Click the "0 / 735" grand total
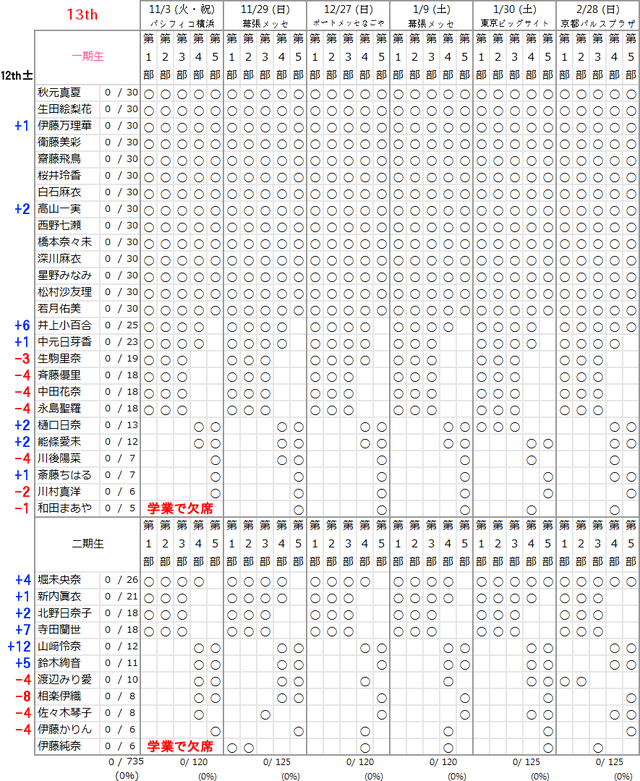This screenshot has width=640, height=781. coord(126,762)
